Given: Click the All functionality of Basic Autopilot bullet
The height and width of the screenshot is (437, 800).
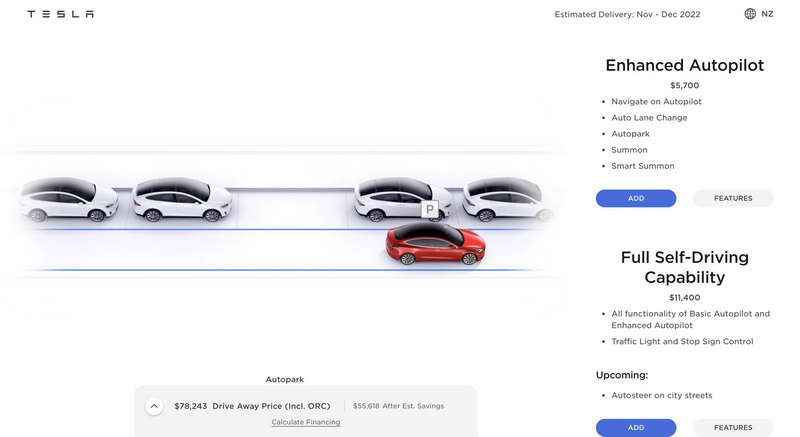Looking at the screenshot, I should tap(690, 319).
